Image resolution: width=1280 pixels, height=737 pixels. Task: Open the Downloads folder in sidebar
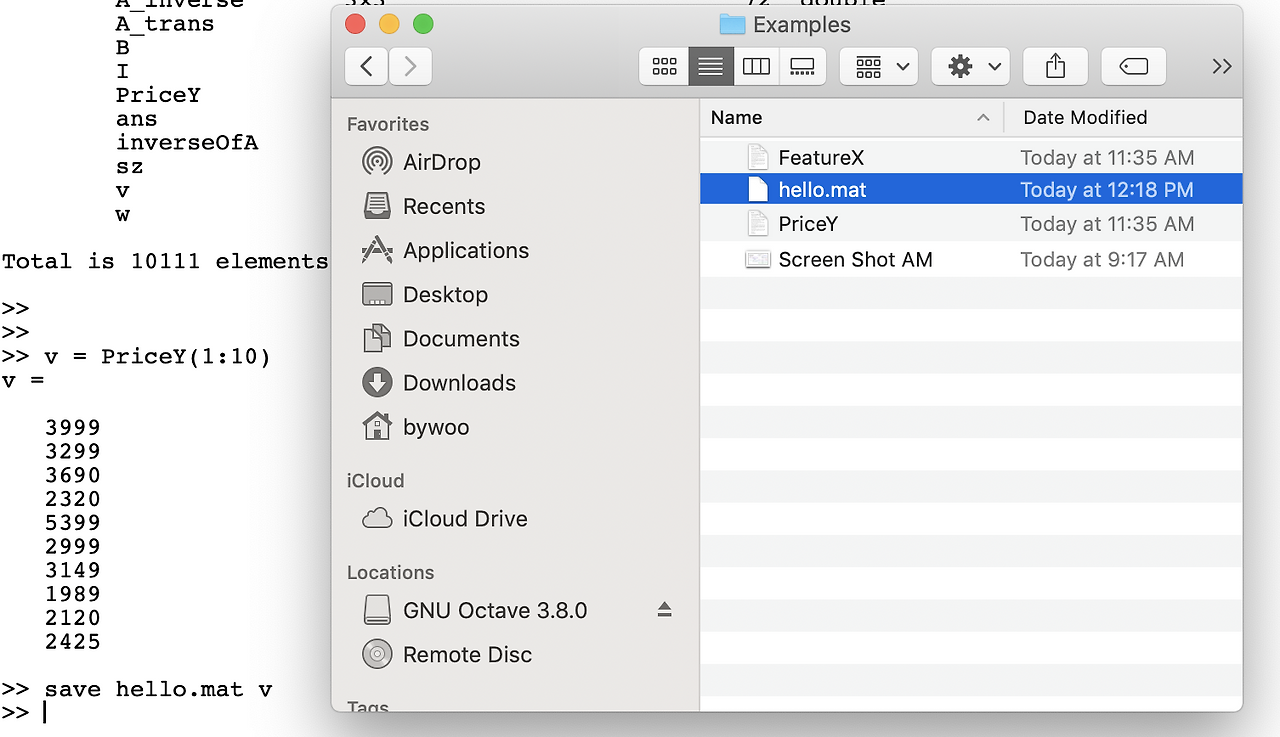(458, 383)
